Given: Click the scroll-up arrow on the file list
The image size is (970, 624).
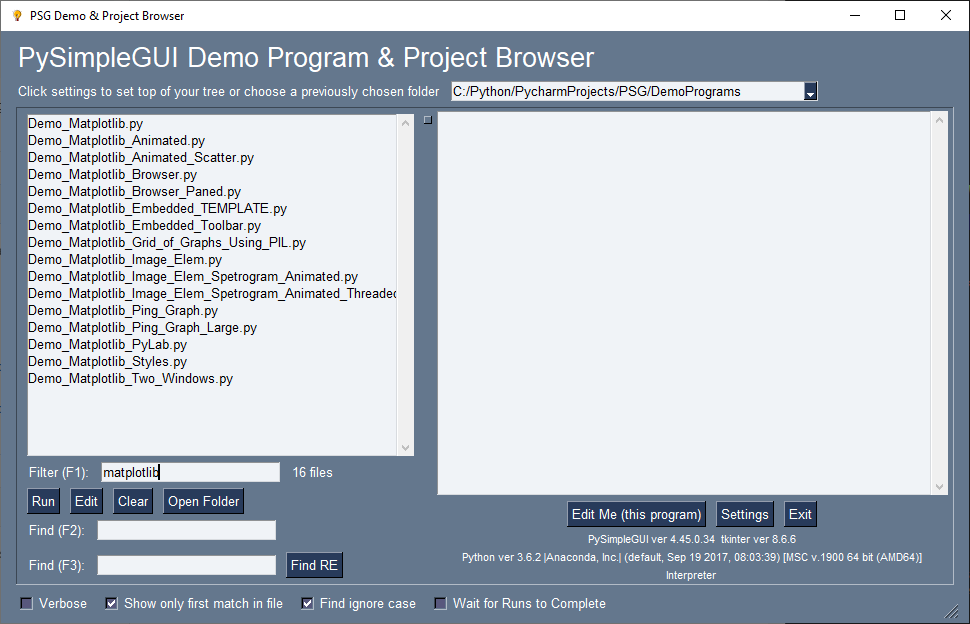Looking at the screenshot, I should pos(406,123).
